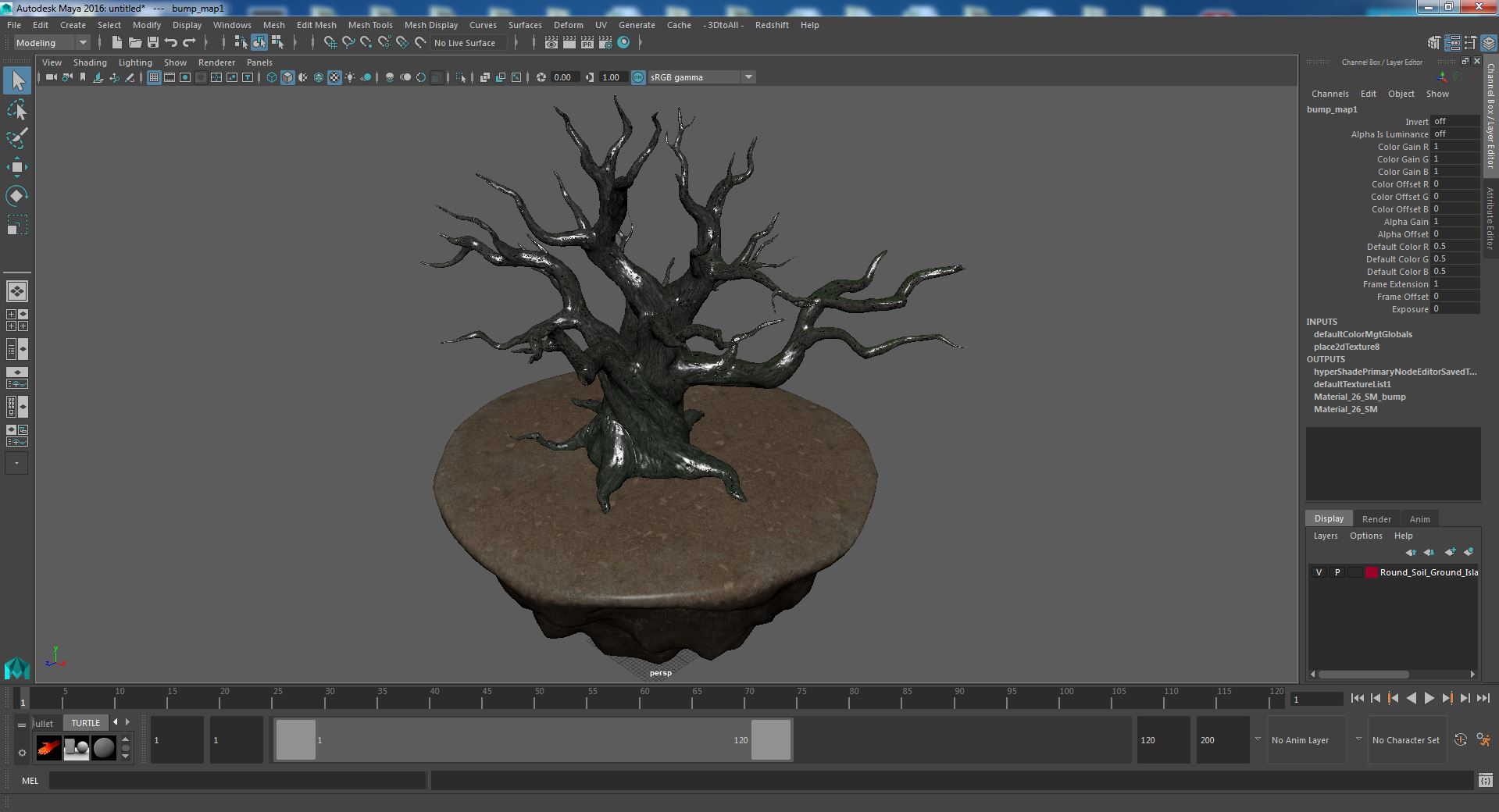
Task: Open the Mesh Tools menu
Action: click(369, 25)
